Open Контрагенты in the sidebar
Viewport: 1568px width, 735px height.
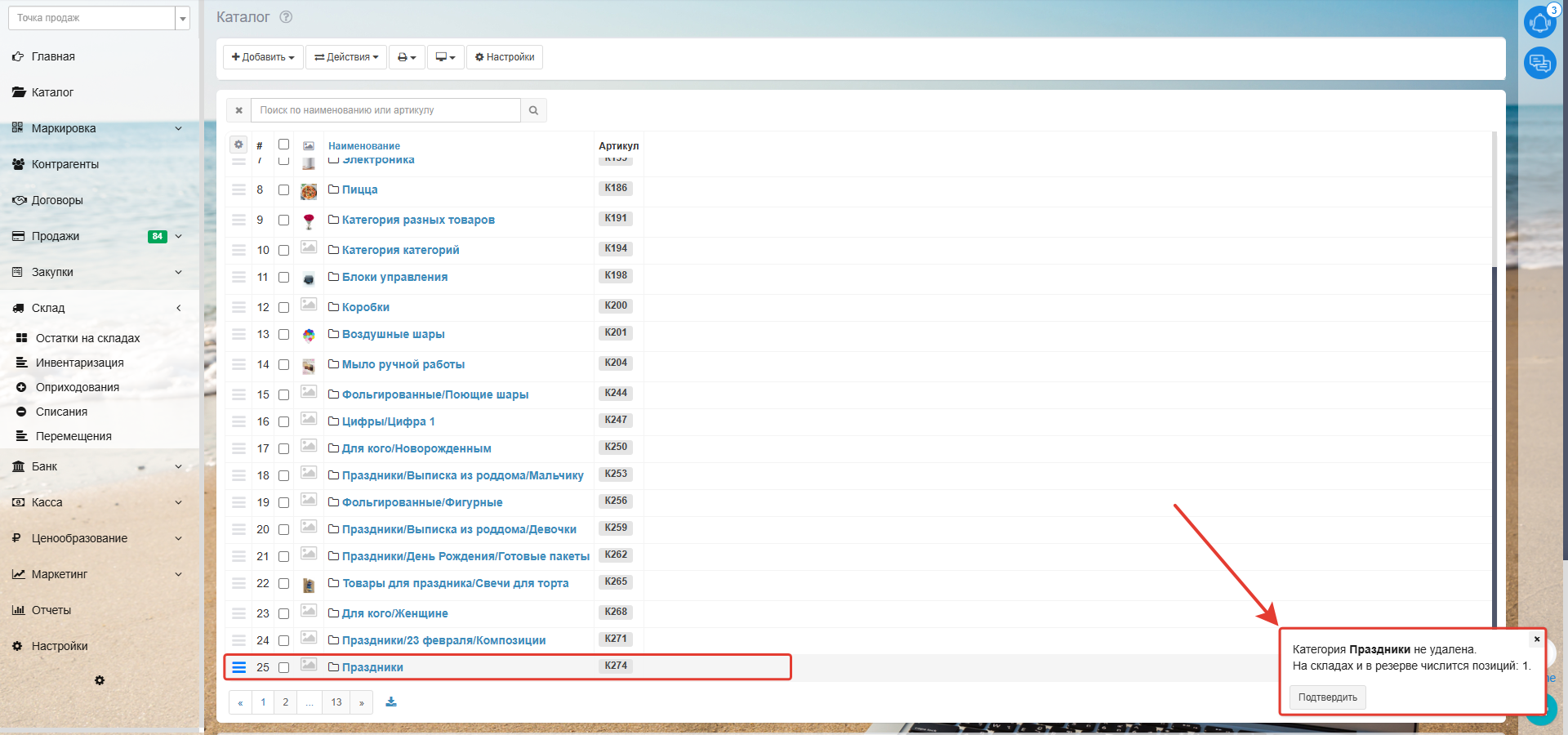click(x=65, y=164)
